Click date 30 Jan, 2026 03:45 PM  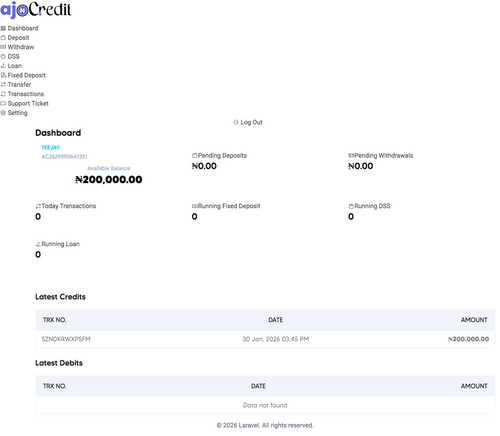(276, 339)
